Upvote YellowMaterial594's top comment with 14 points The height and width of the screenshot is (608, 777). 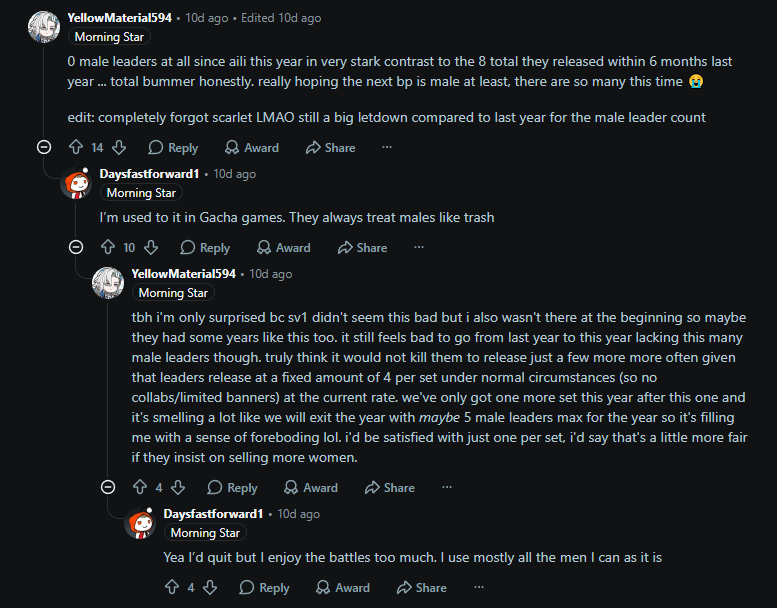tap(76, 147)
